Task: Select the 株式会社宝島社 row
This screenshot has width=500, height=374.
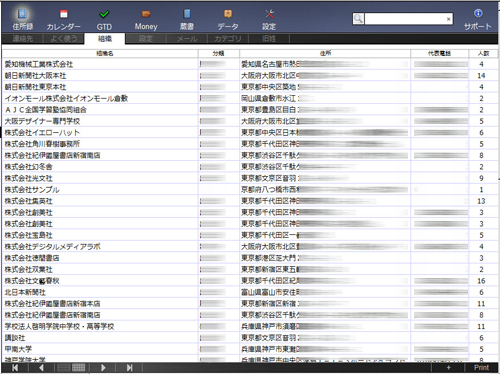Action: click(250, 235)
